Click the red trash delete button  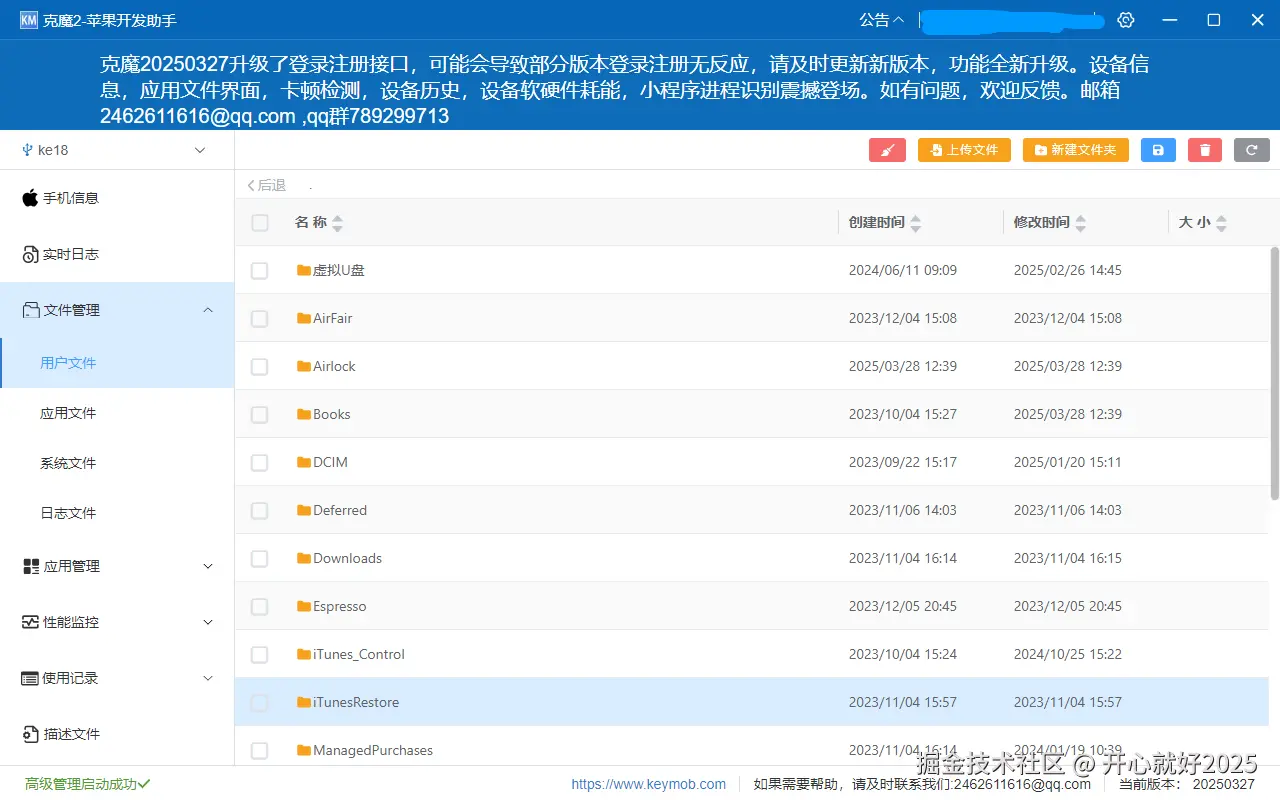coord(1205,150)
